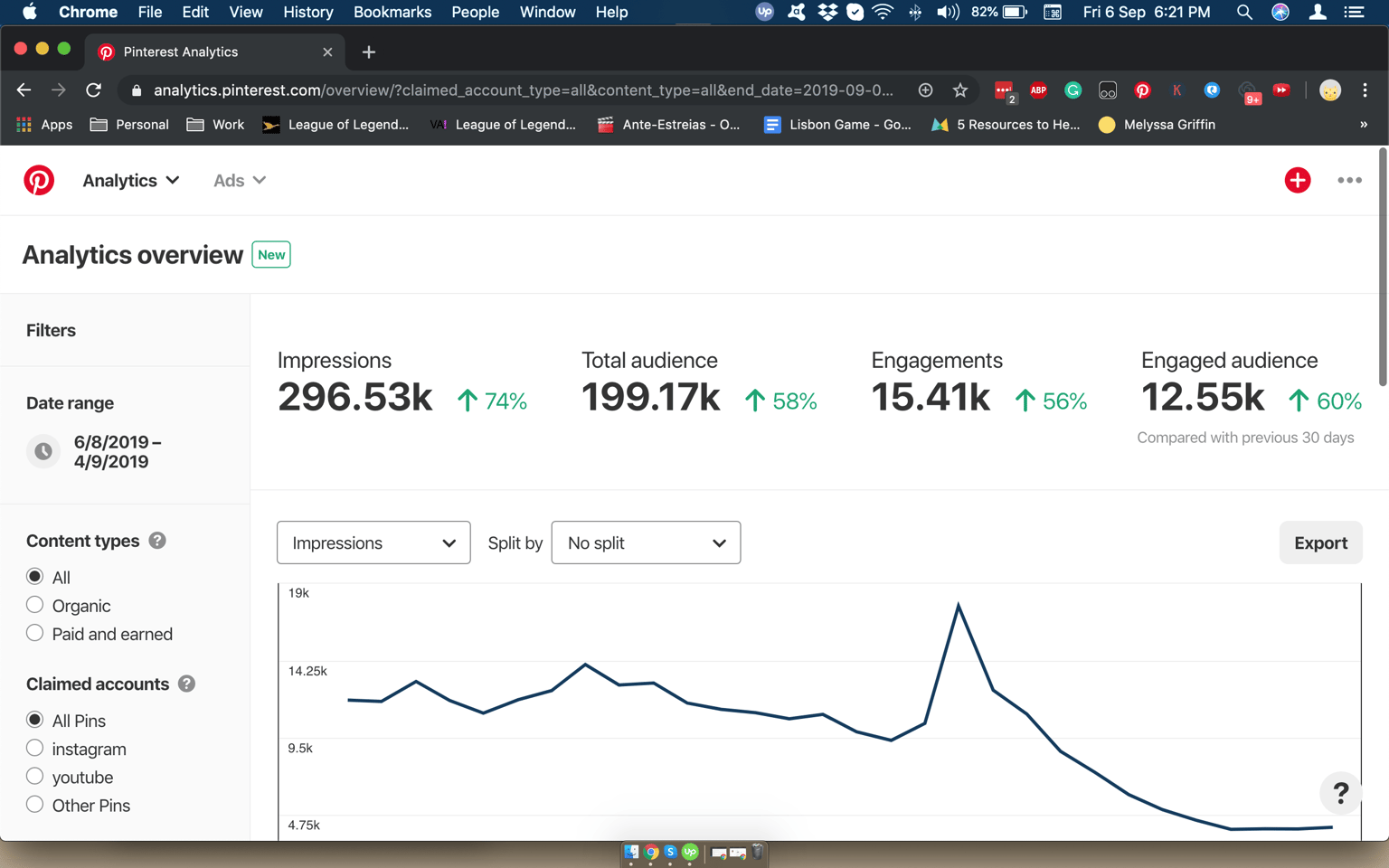
Task: Open the People menu
Action: pos(476,12)
